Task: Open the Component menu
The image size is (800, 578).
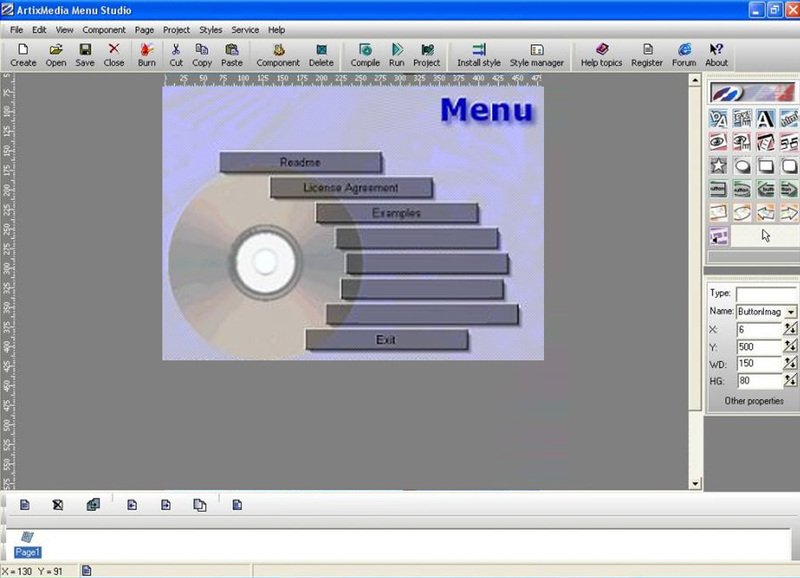Action: 104,30
